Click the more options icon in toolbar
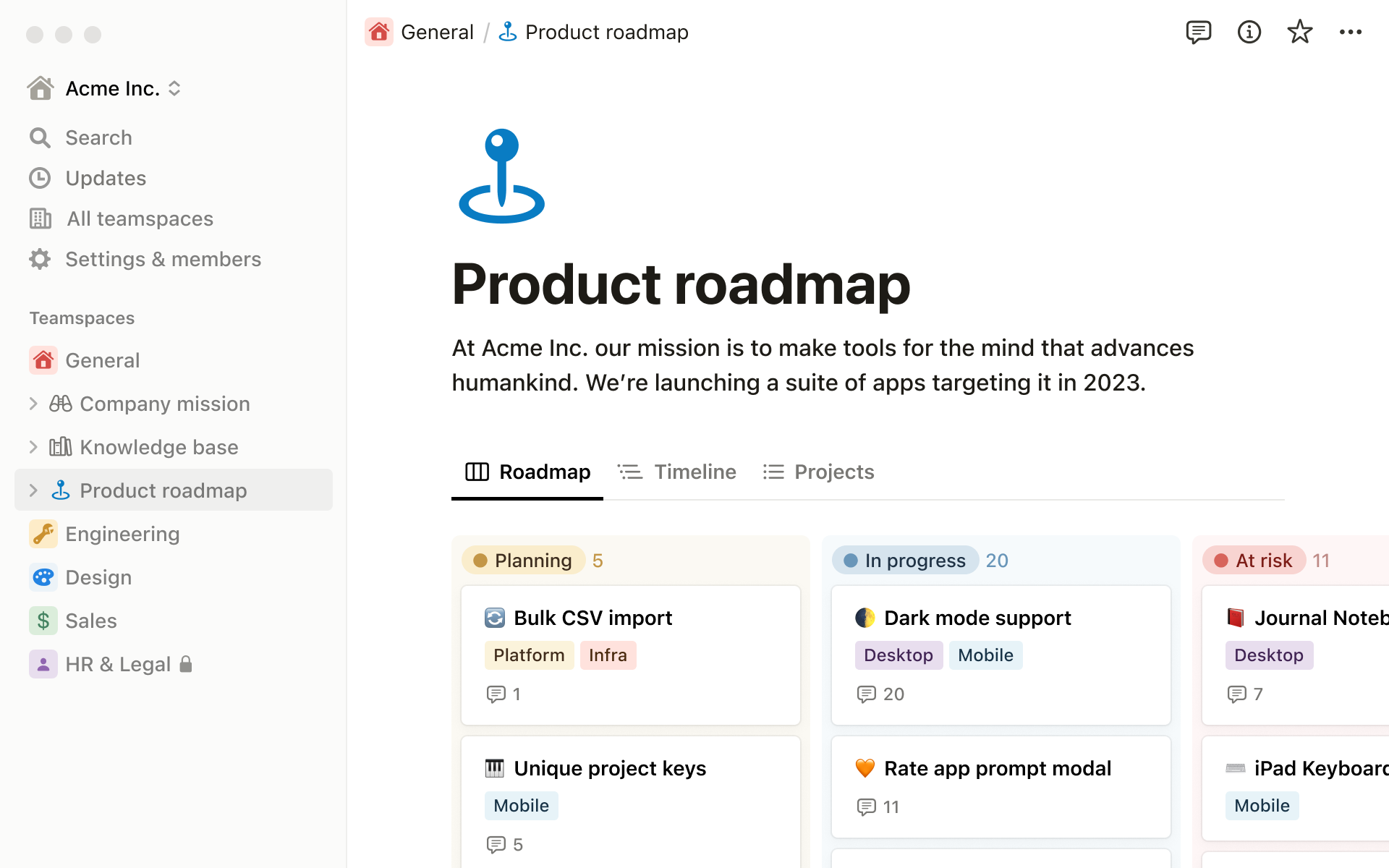This screenshot has height=868, width=1389. coord(1352,32)
